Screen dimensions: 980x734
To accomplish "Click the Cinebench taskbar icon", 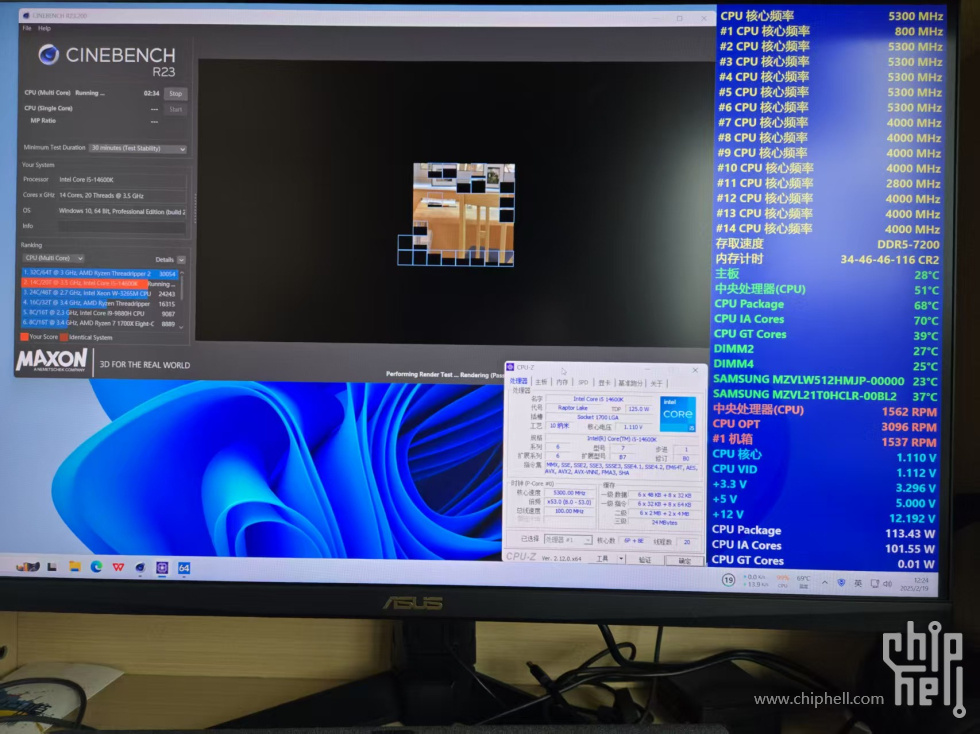I will click(140, 567).
